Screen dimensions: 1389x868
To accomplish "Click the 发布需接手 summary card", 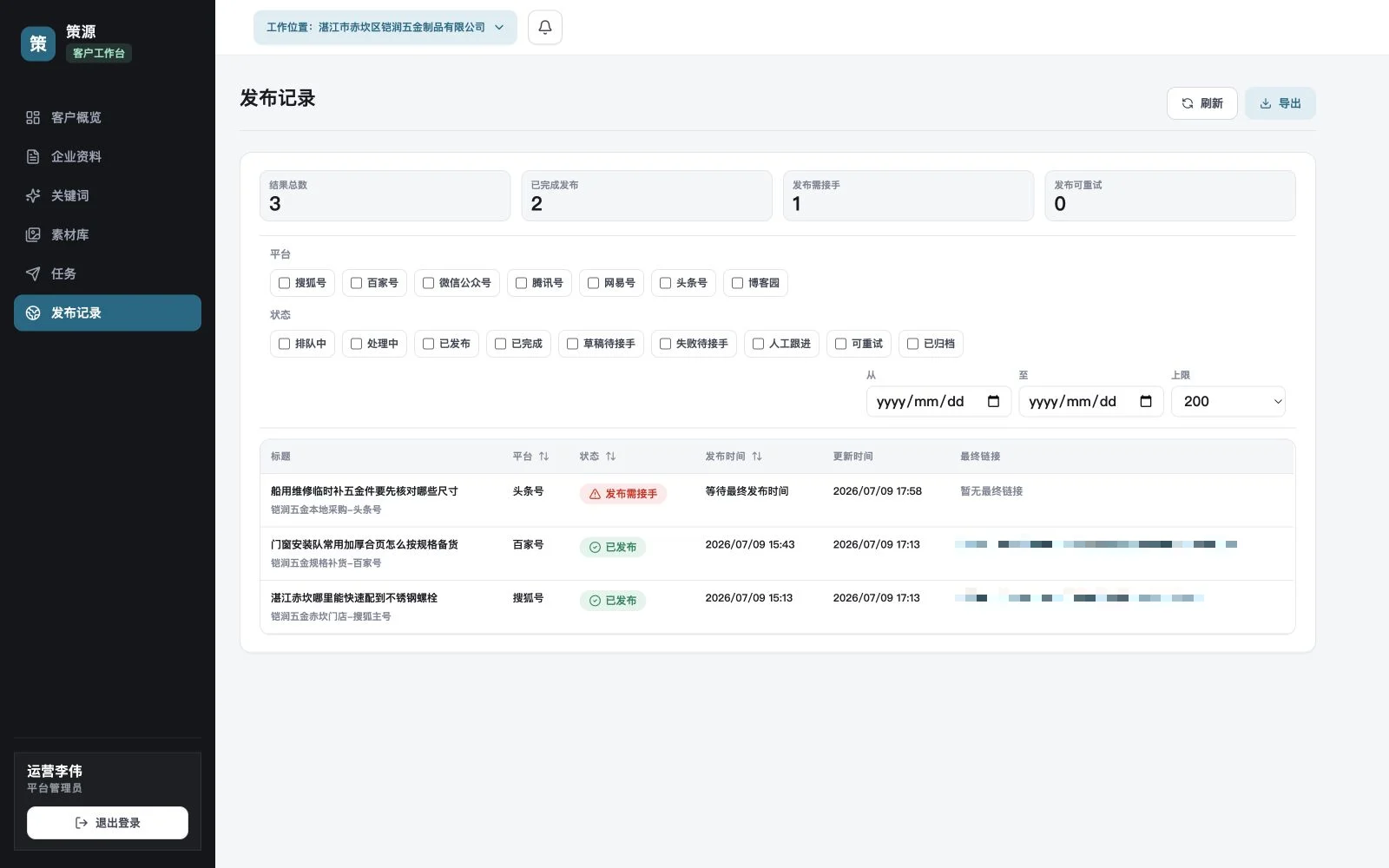I will click(908, 196).
